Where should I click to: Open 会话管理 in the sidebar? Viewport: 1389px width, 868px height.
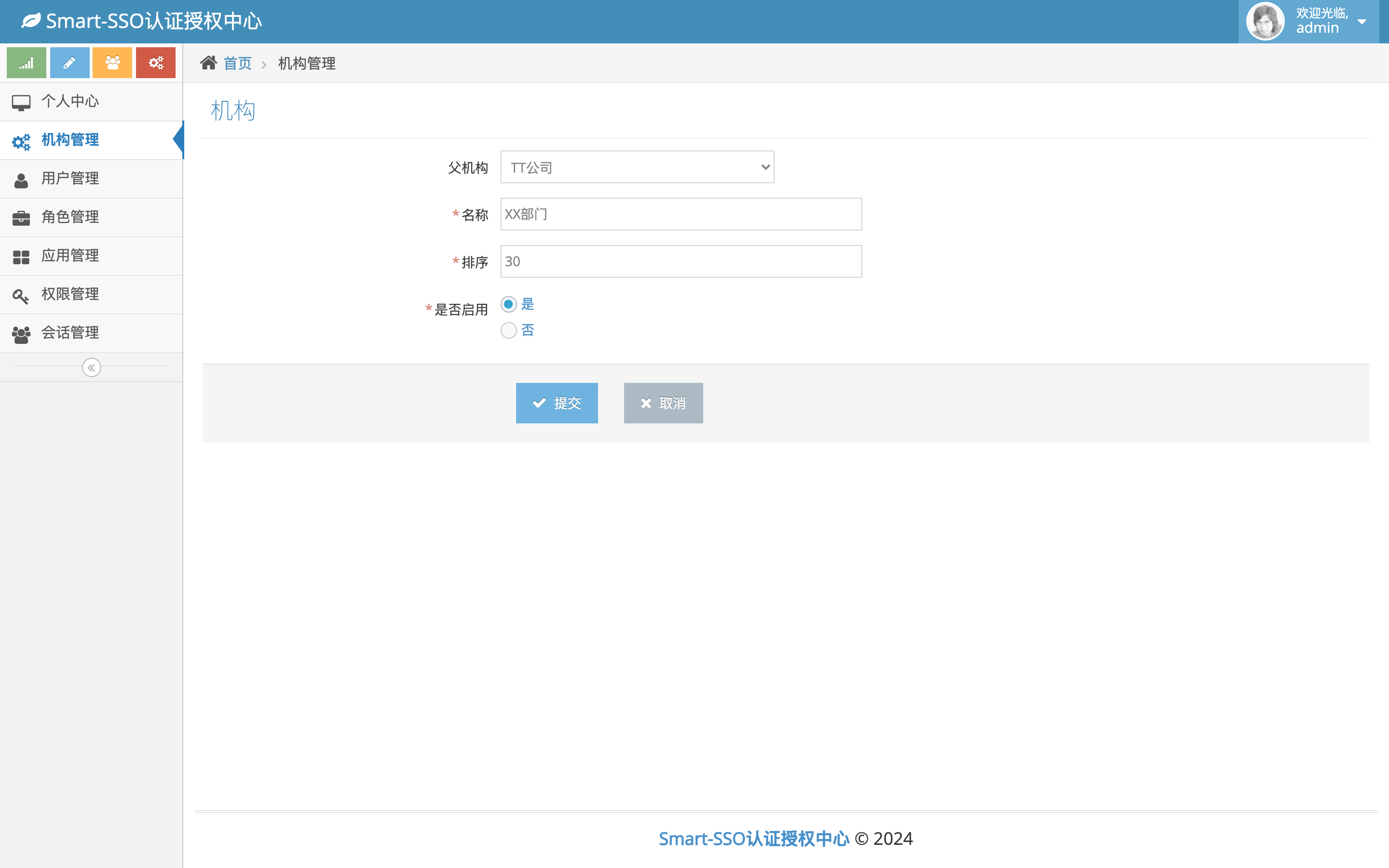(91, 332)
